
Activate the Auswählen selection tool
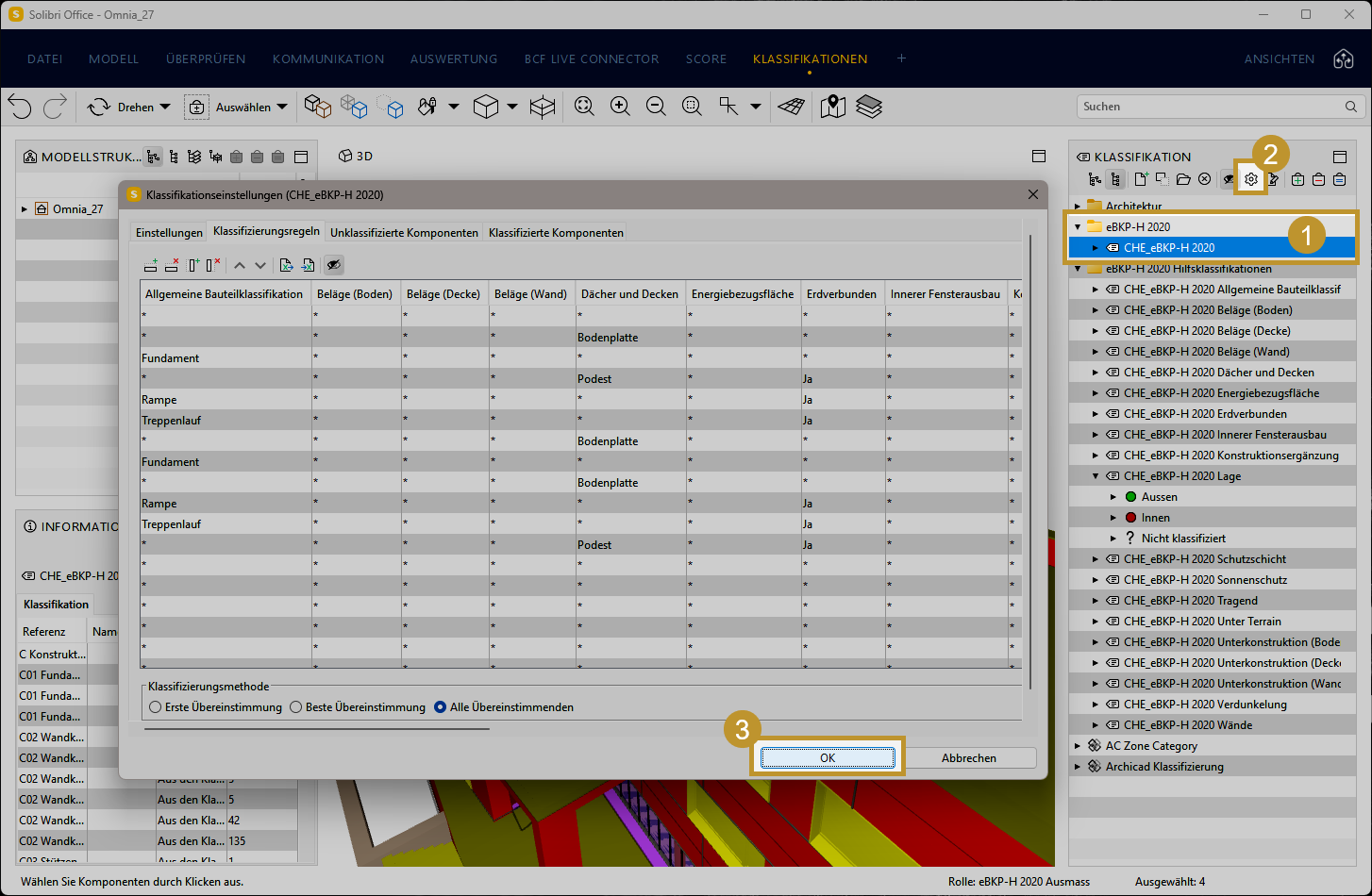click(227, 107)
